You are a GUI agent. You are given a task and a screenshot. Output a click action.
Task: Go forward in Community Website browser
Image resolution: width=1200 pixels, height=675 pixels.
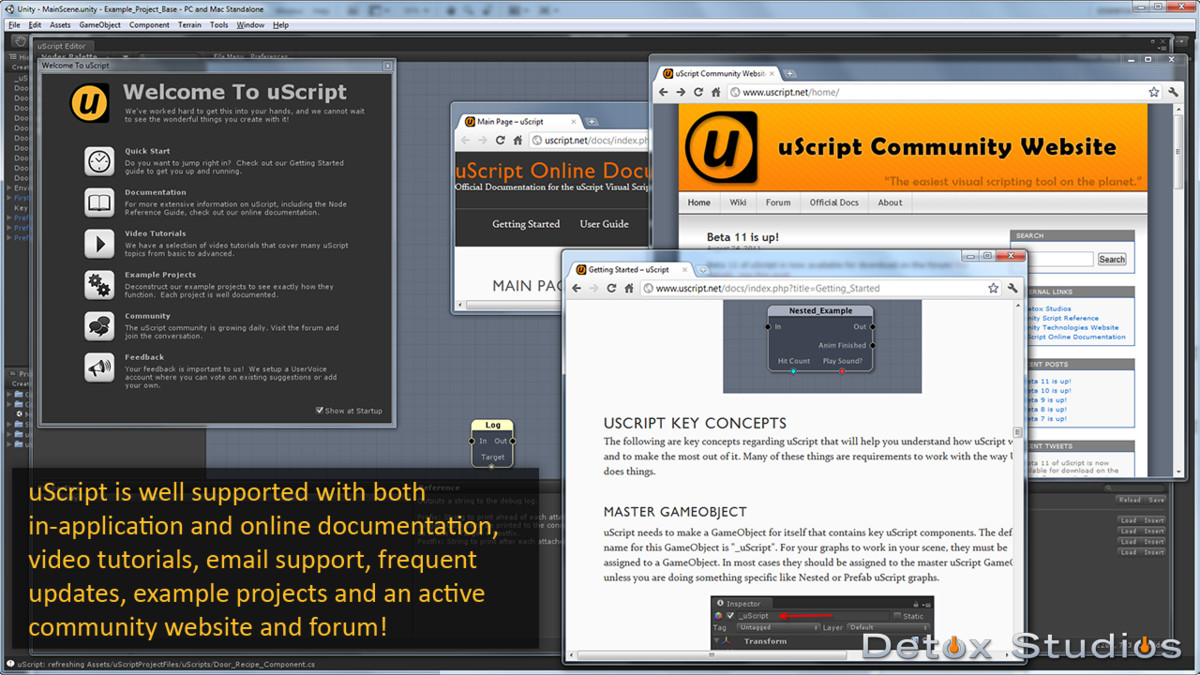point(681,92)
